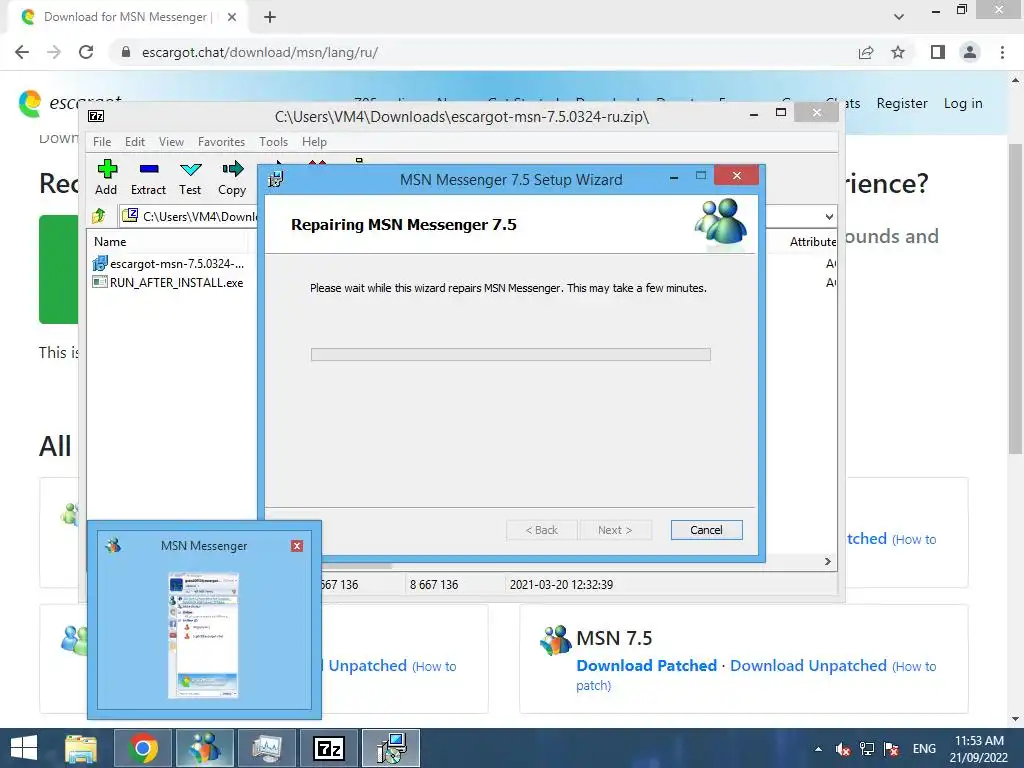Open the View menu in 7-Zip
The height and width of the screenshot is (768, 1024).
point(171,142)
